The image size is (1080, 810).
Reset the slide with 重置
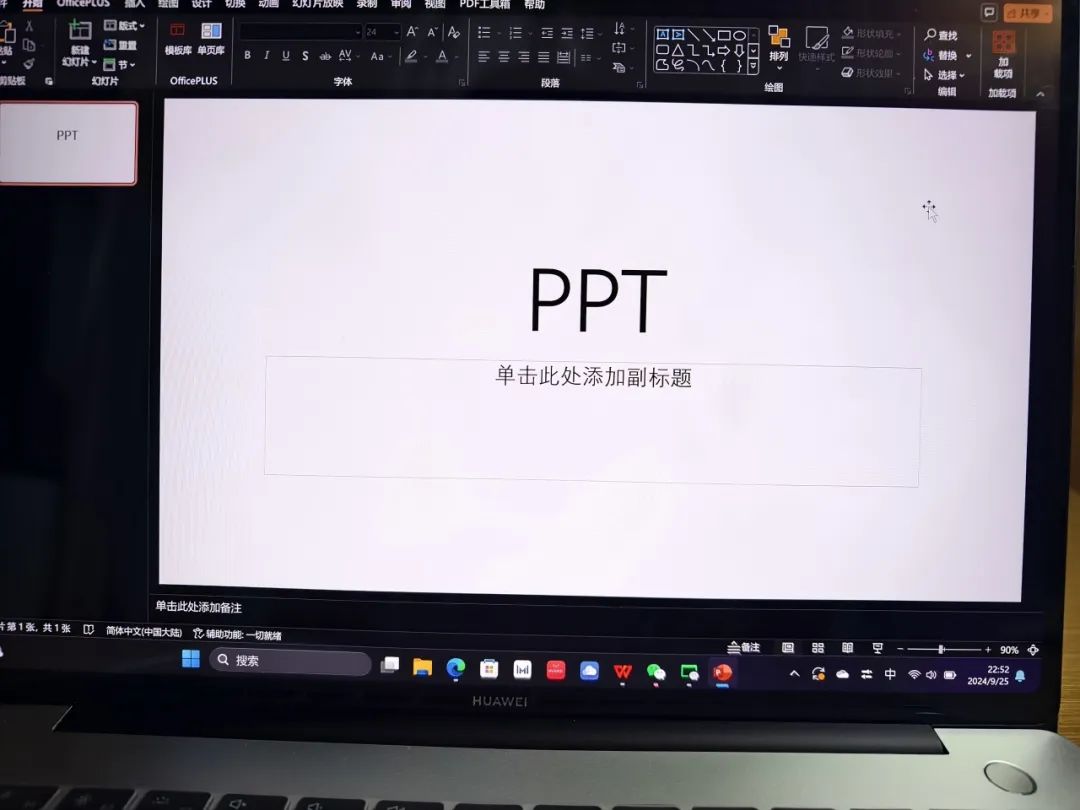(x=120, y=45)
